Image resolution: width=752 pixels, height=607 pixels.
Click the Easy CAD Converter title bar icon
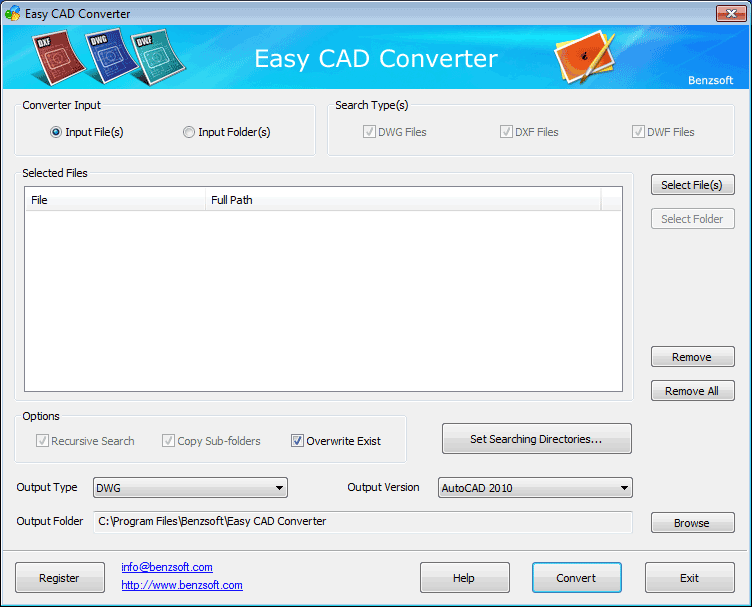click(13, 14)
